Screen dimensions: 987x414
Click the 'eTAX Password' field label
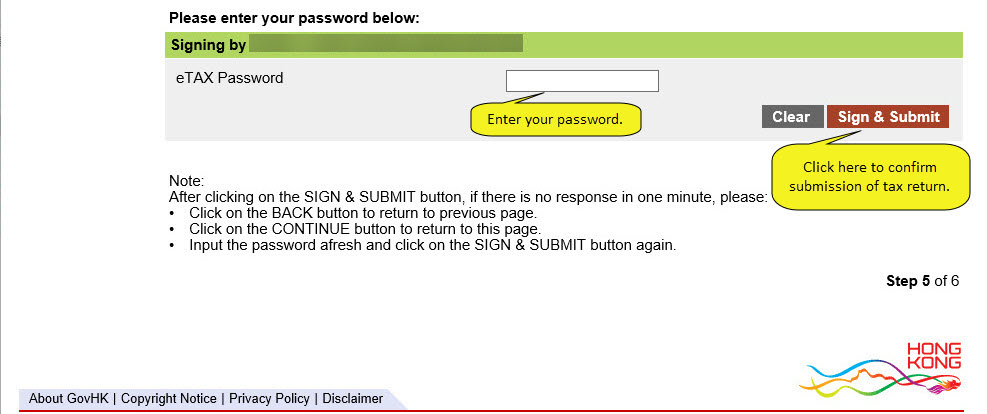(x=229, y=79)
